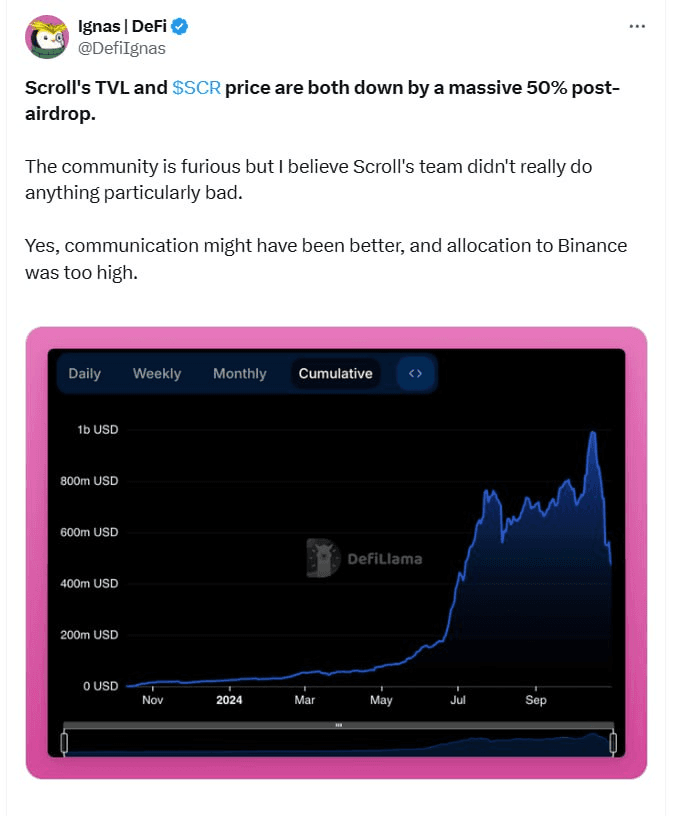685x816 pixels.
Task: Click the 2024 label on x-axis
Action: [x=229, y=700]
